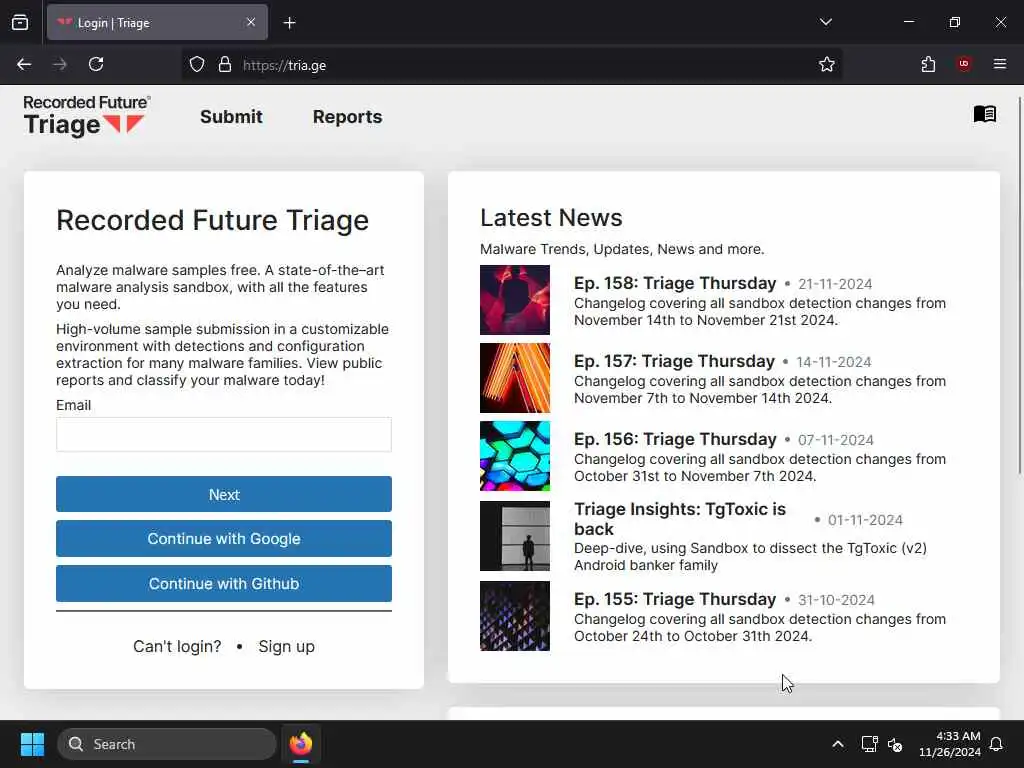1024x768 pixels.
Task: Click the Latest News heading
Action: pos(551,217)
